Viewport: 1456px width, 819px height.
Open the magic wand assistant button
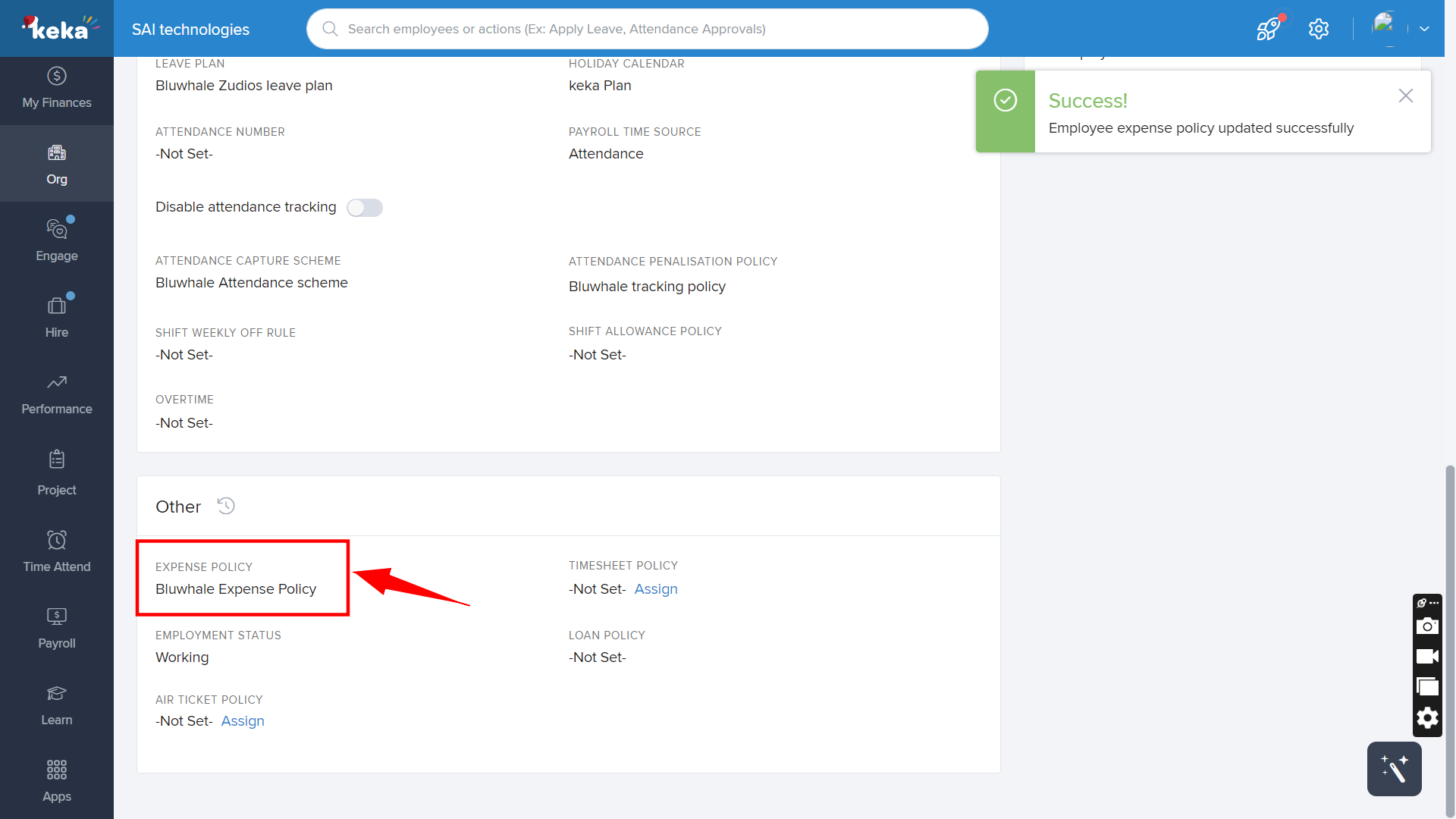(x=1394, y=769)
